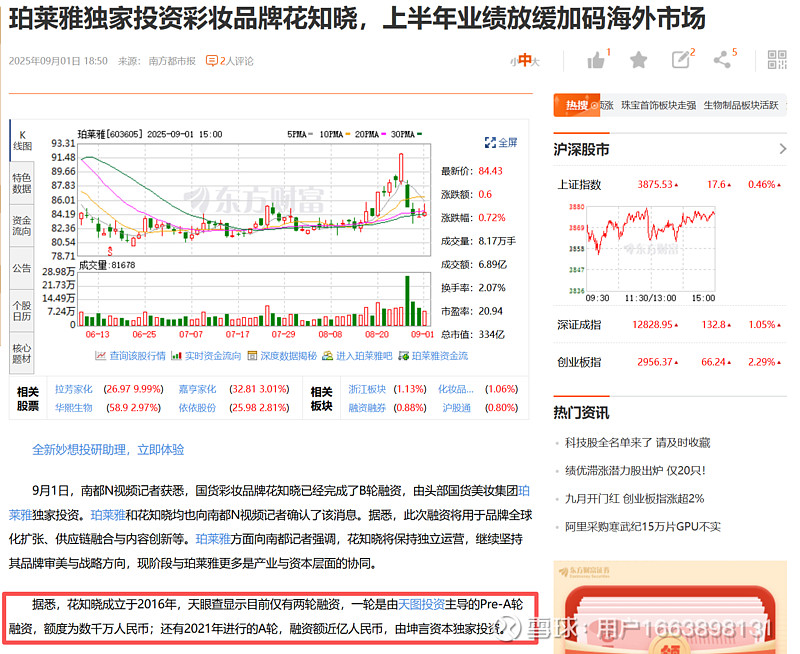Click related stock 嘉亨家化
Image resolution: width=800 pixels, height=654 pixels.
(x=197, y=389)
